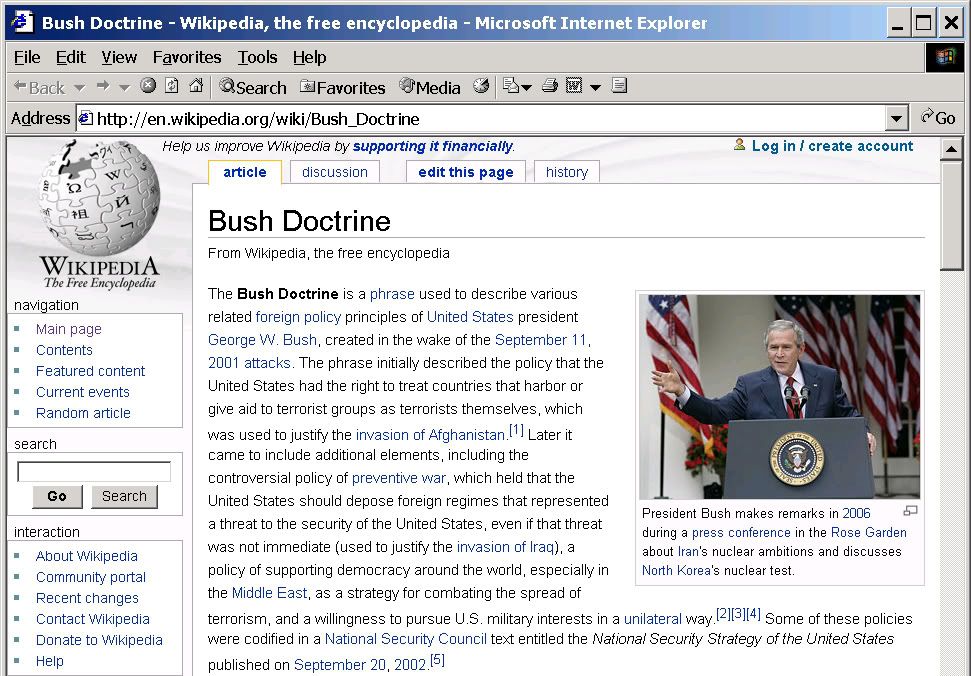This screenshot has width=971, height=676.
Task: Open the supporting it financially link
Action: tap(432, 146)
